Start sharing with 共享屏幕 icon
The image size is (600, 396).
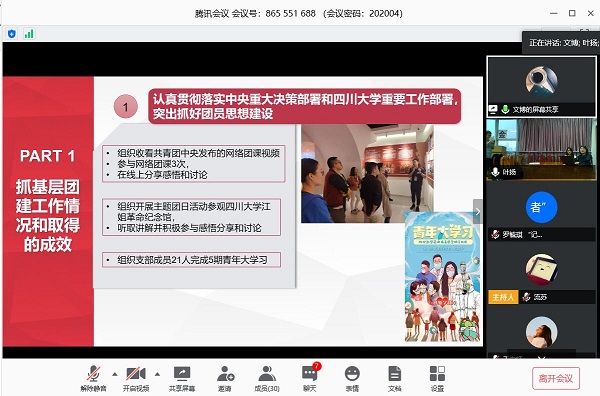coord(182,373)
